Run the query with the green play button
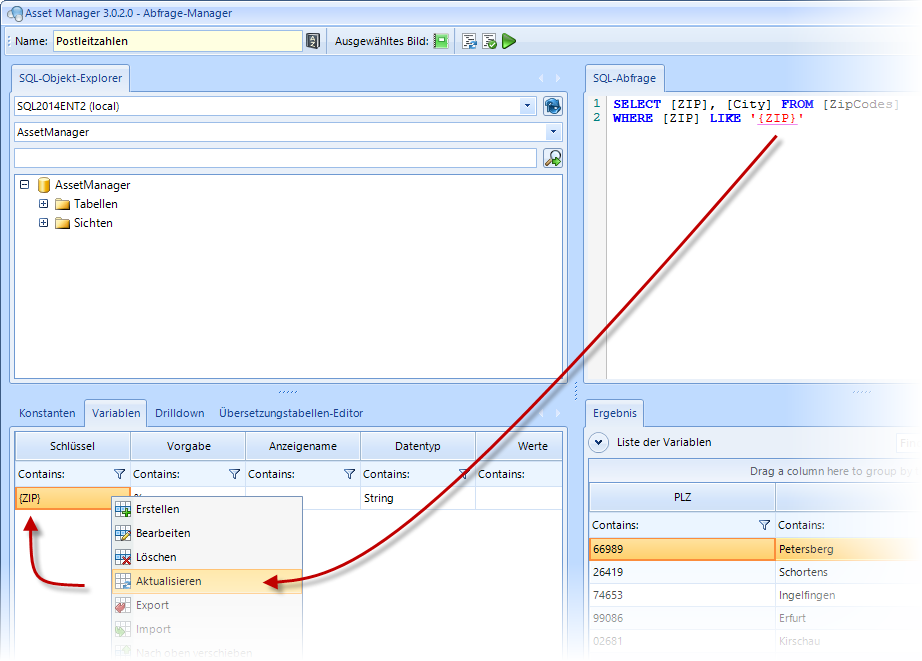 pyautogui.click(x=509, y=41)
